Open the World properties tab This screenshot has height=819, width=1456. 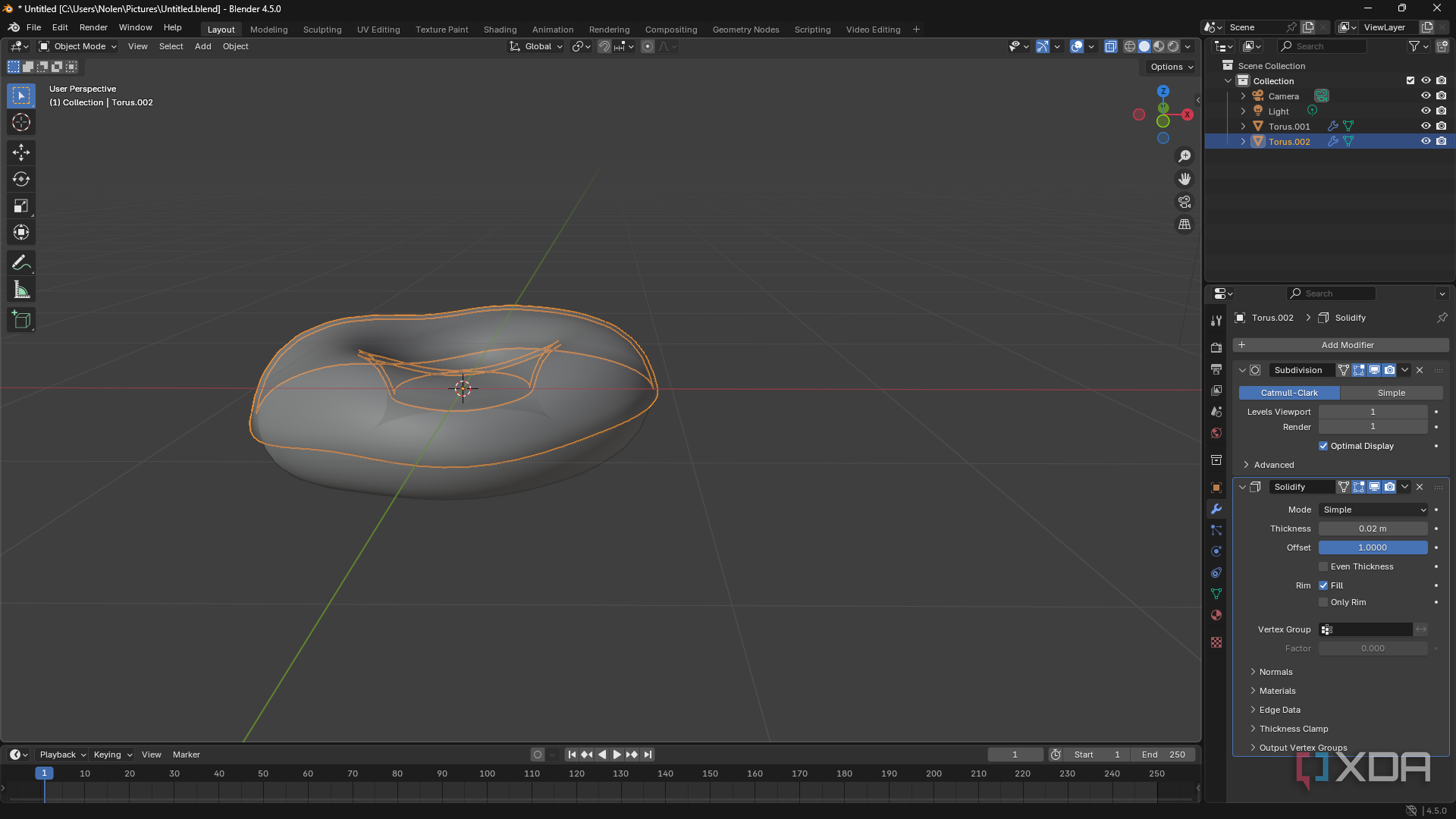(1216, 432)
